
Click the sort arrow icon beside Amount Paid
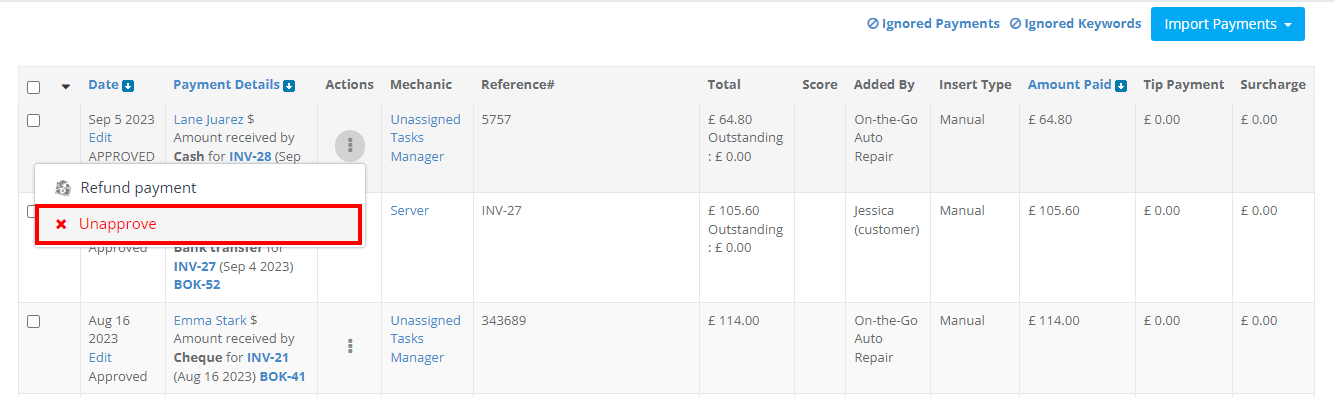pyautogui.click(x=1121, y=86)
